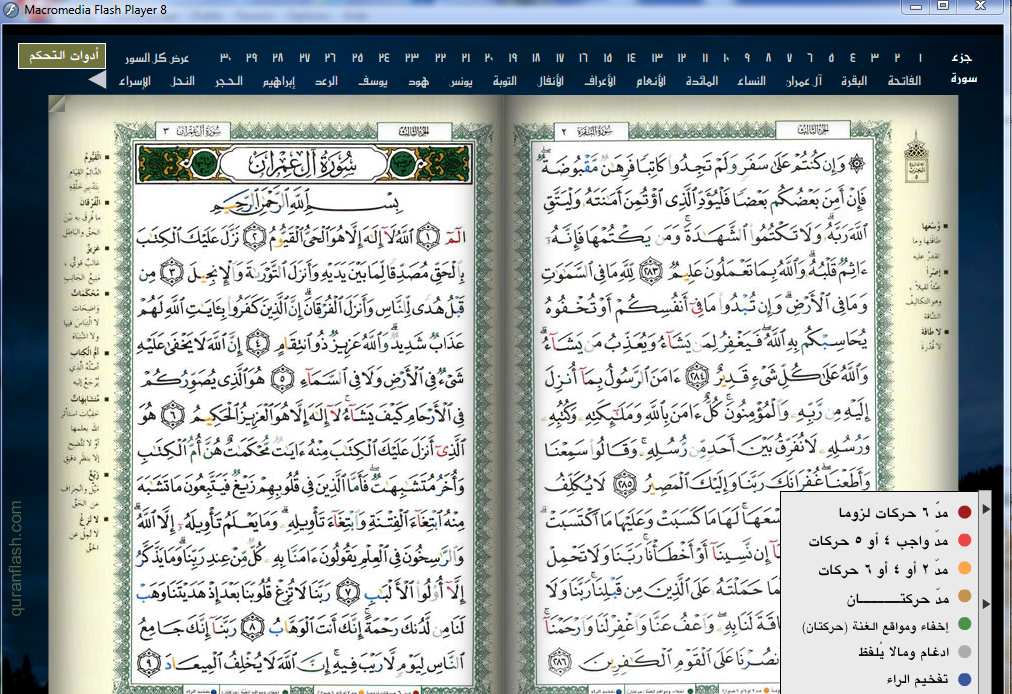Click ayah marker ٧ on the left page

tap(348, 592)
